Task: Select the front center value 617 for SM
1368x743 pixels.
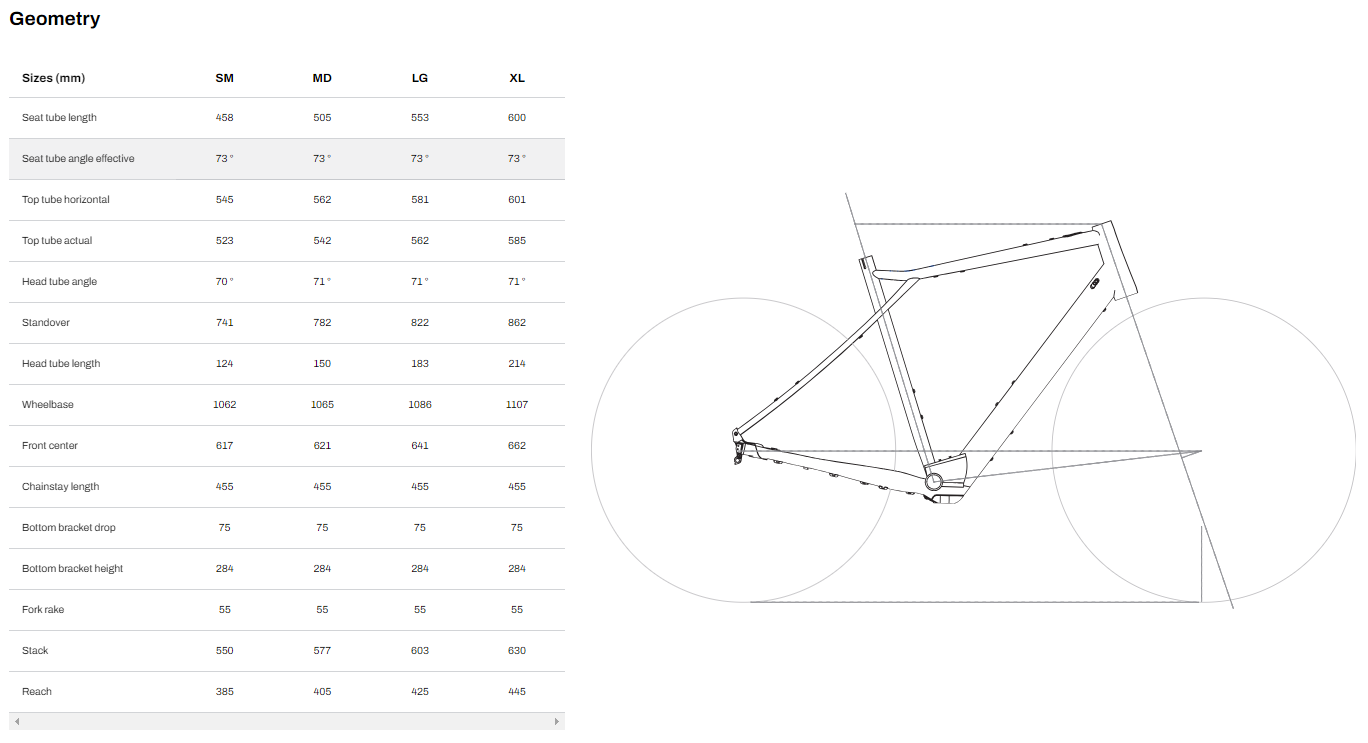Action: coord(224,445)
